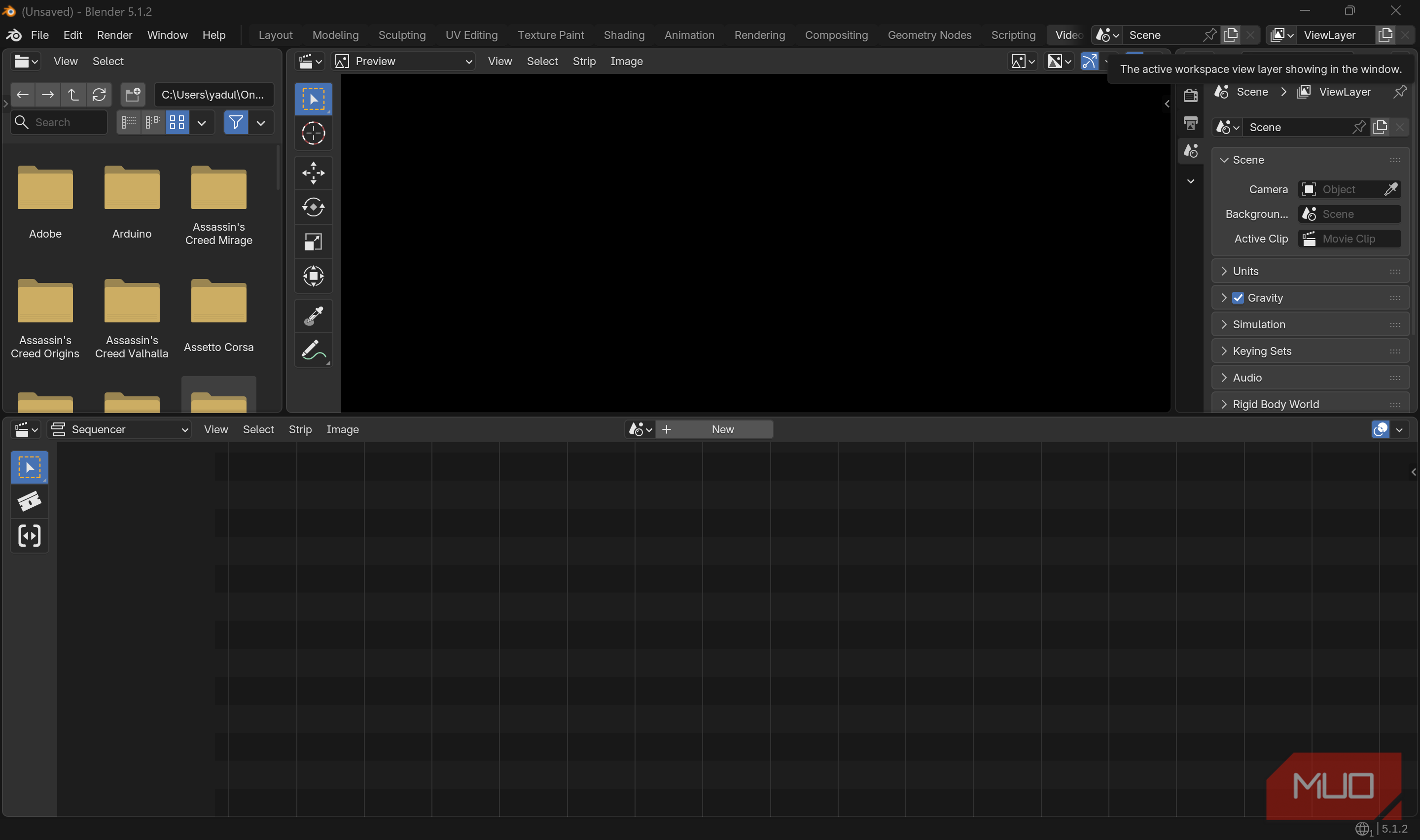Click the Blender logo menu icon
Image resolution: width=1420 pixels, height=840 pixels.
pyautogui.click(x=14, y=35)
